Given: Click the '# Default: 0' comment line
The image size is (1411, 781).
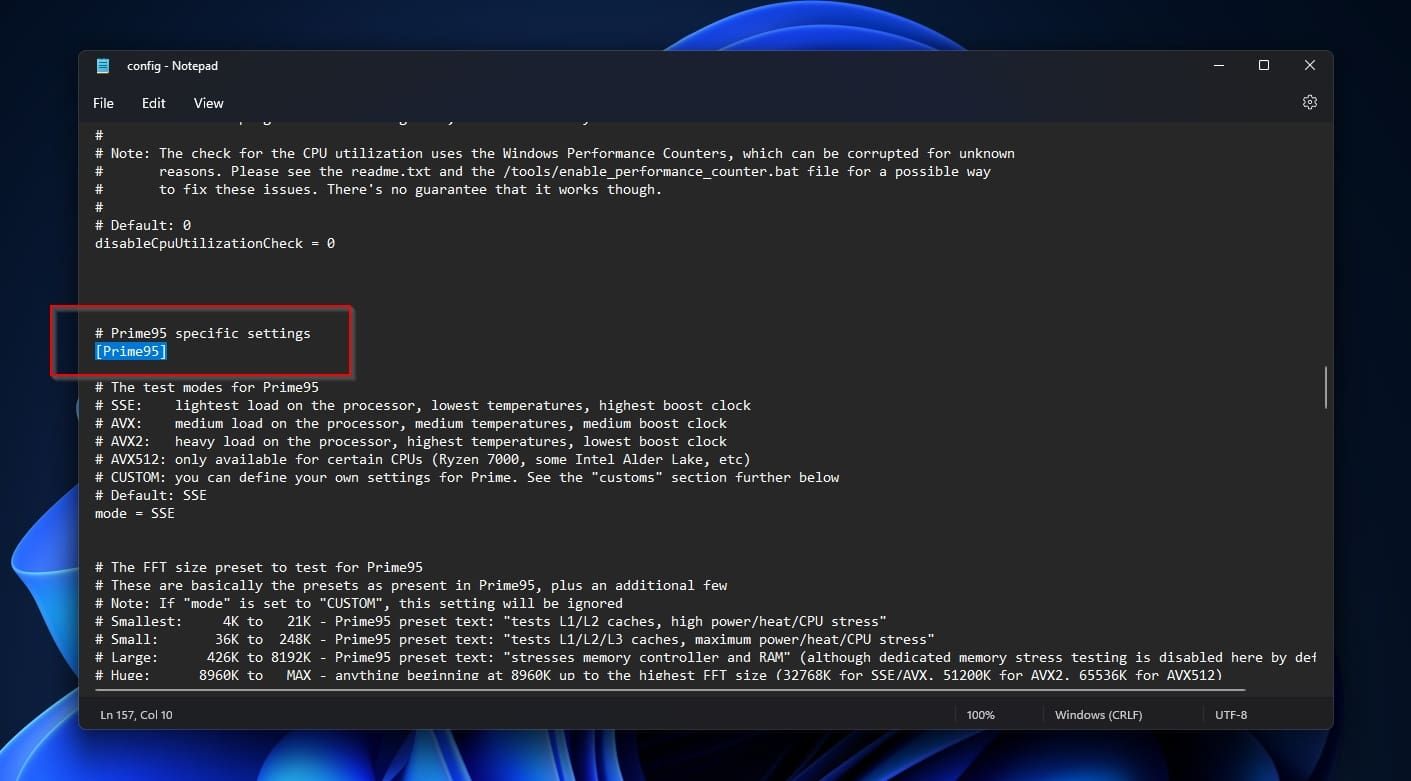Looking at the screenshot, I should click(x=143, y=225).
